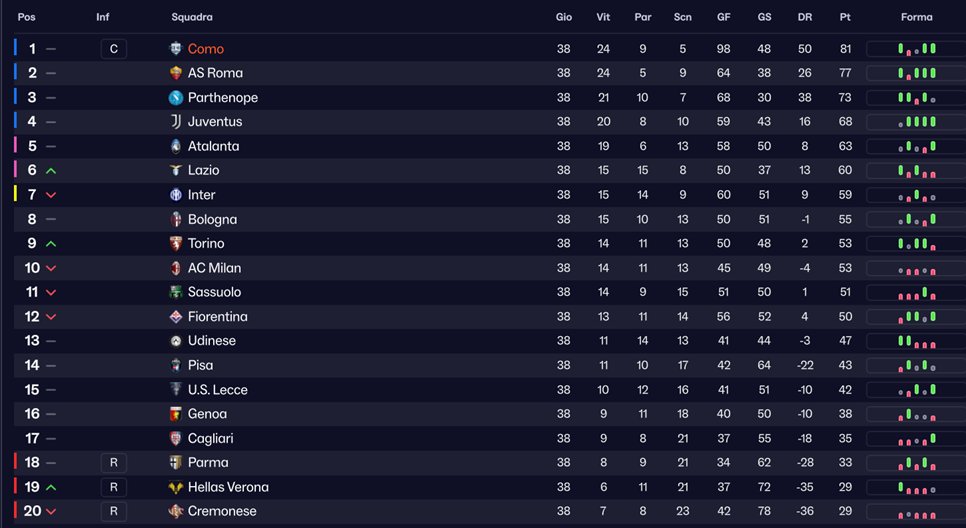Image resolution: width=966 pixels, height=528 pixels.
Task: Click the AC Milan club crest
Action: point(176,268)
